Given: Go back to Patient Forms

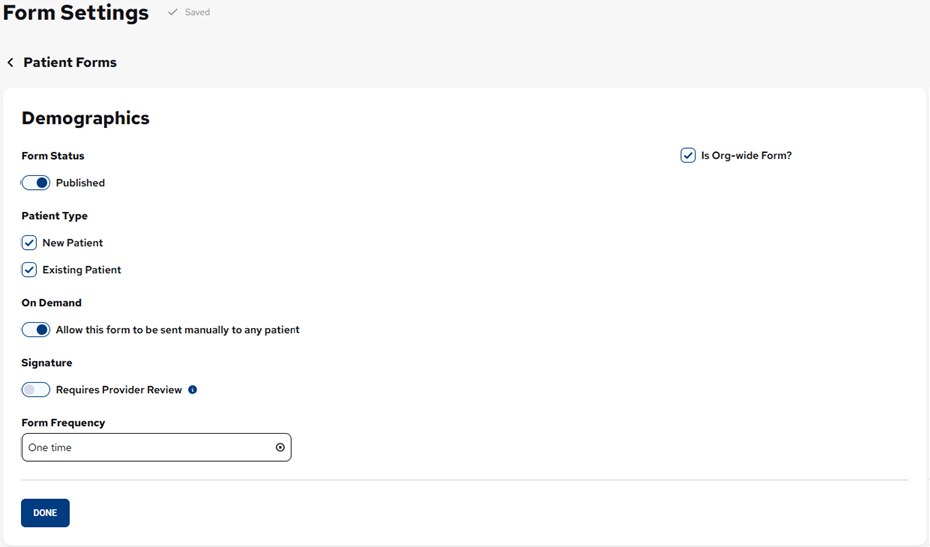Looking at the screenshot, I should point(69,63).
